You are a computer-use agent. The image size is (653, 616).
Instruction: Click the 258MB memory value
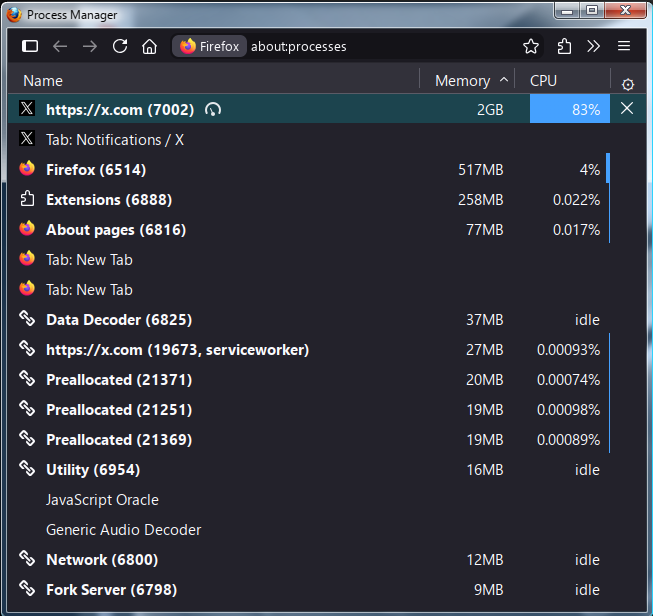click(481, 200)
